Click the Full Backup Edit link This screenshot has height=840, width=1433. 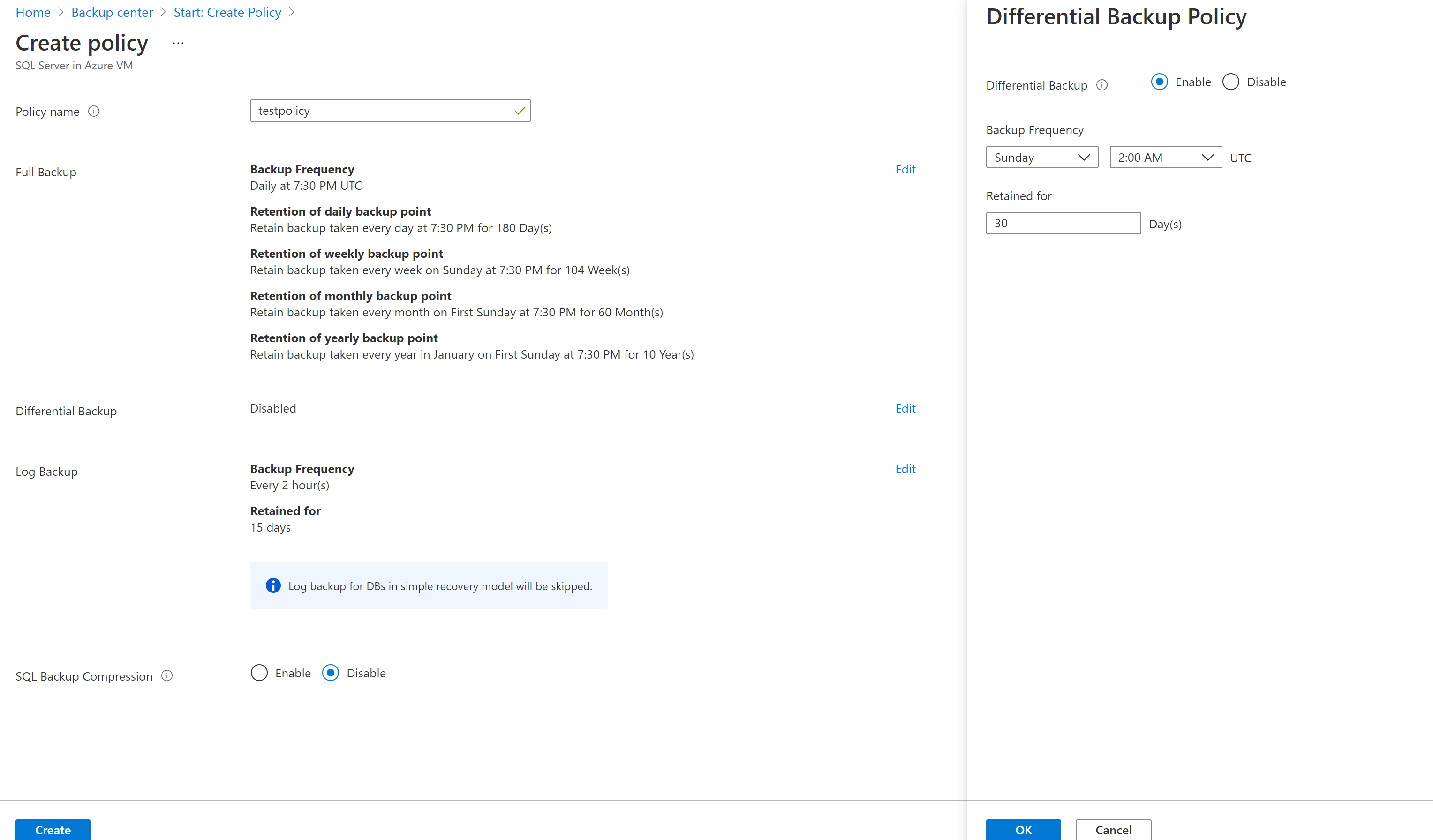[x=905, y=168]
